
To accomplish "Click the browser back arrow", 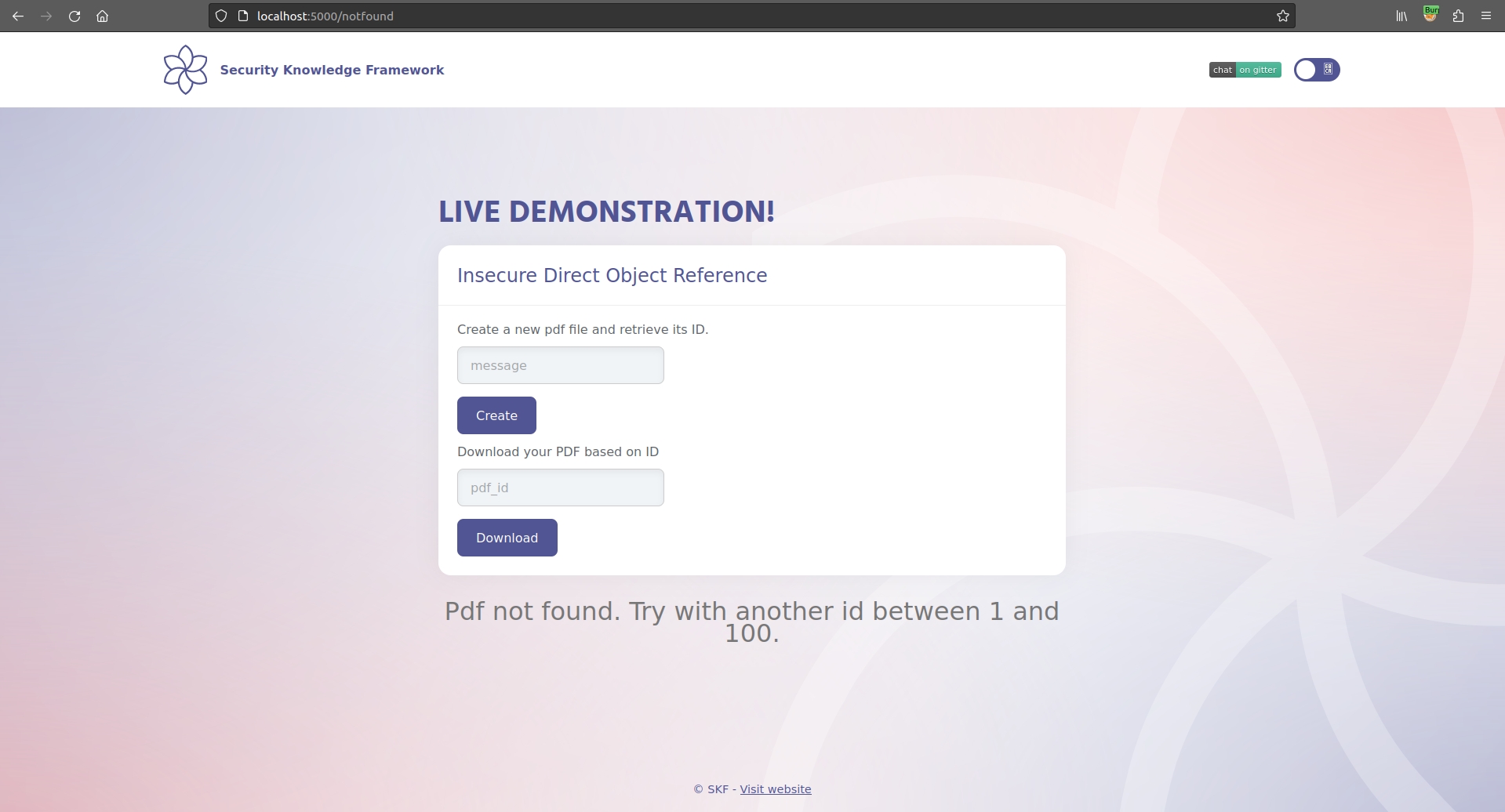I will click(18, 16).
